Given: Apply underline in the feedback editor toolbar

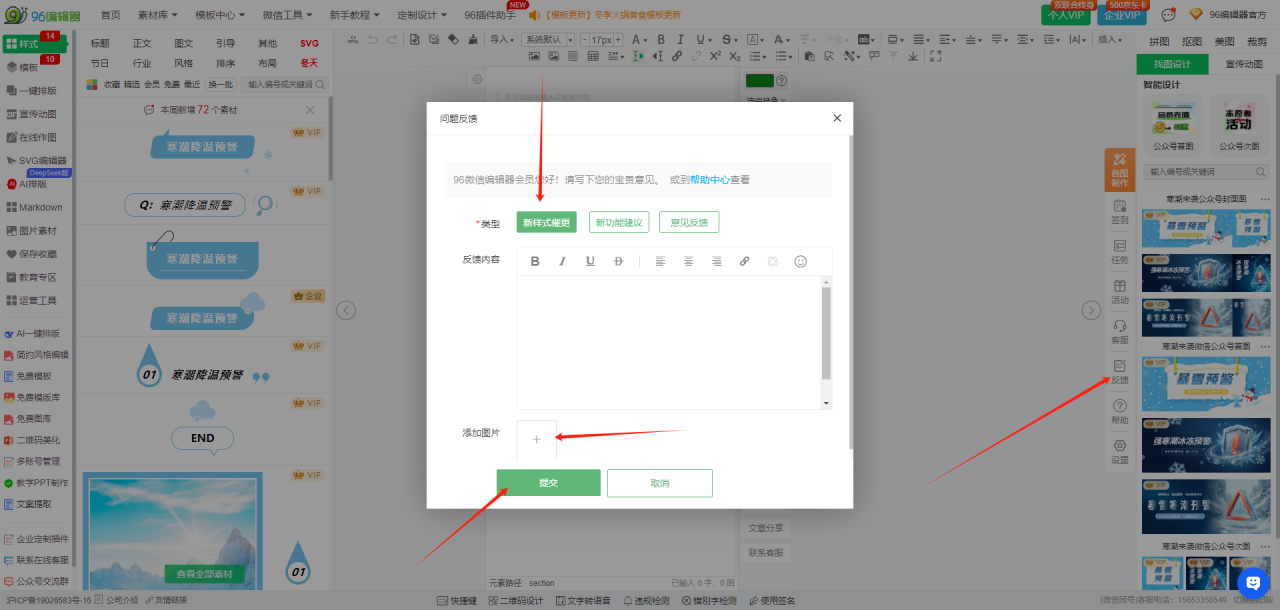Looking at the screenshot, I should (590, 261).
